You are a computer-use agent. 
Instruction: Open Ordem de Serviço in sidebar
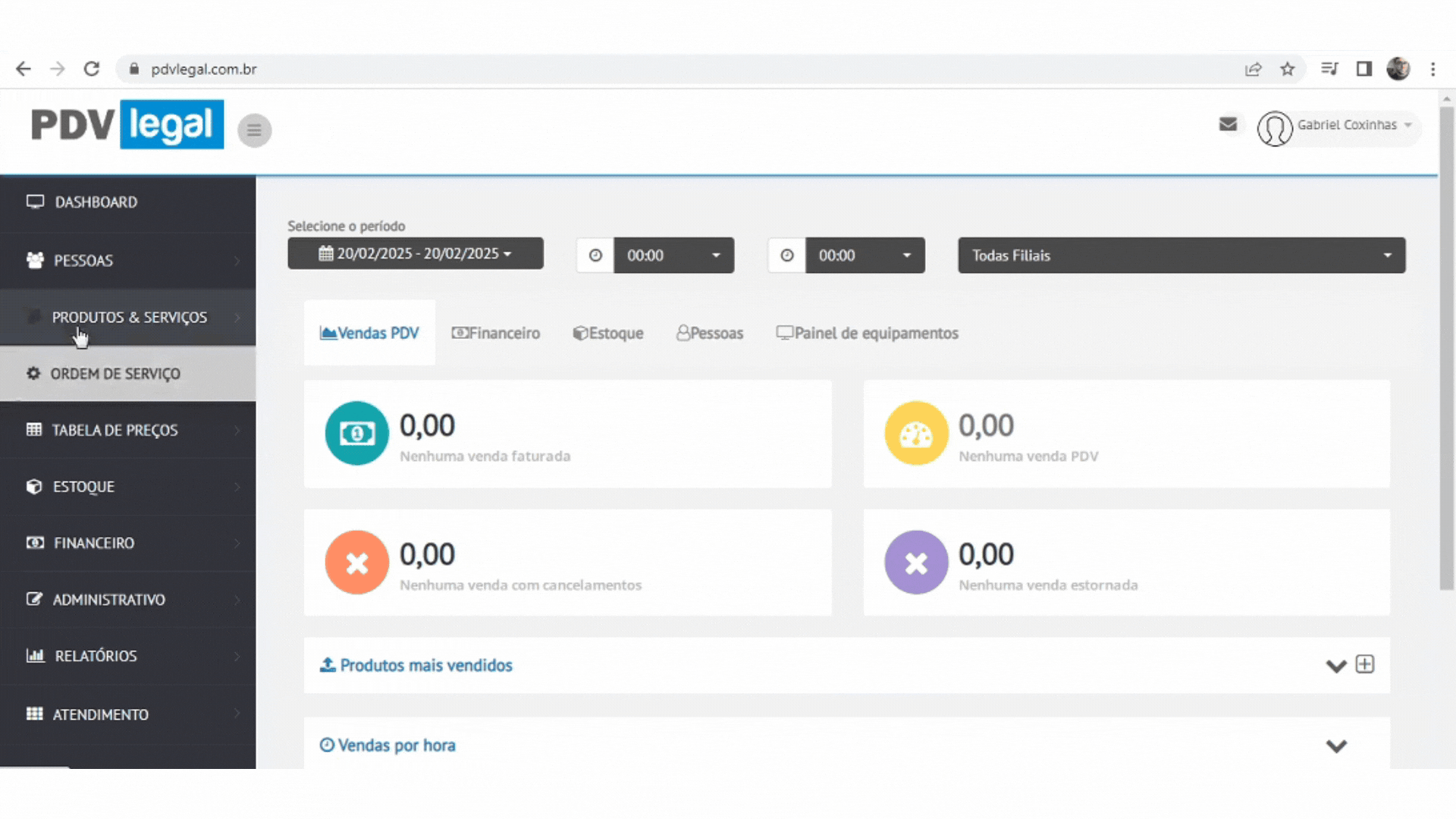point(115,374)
